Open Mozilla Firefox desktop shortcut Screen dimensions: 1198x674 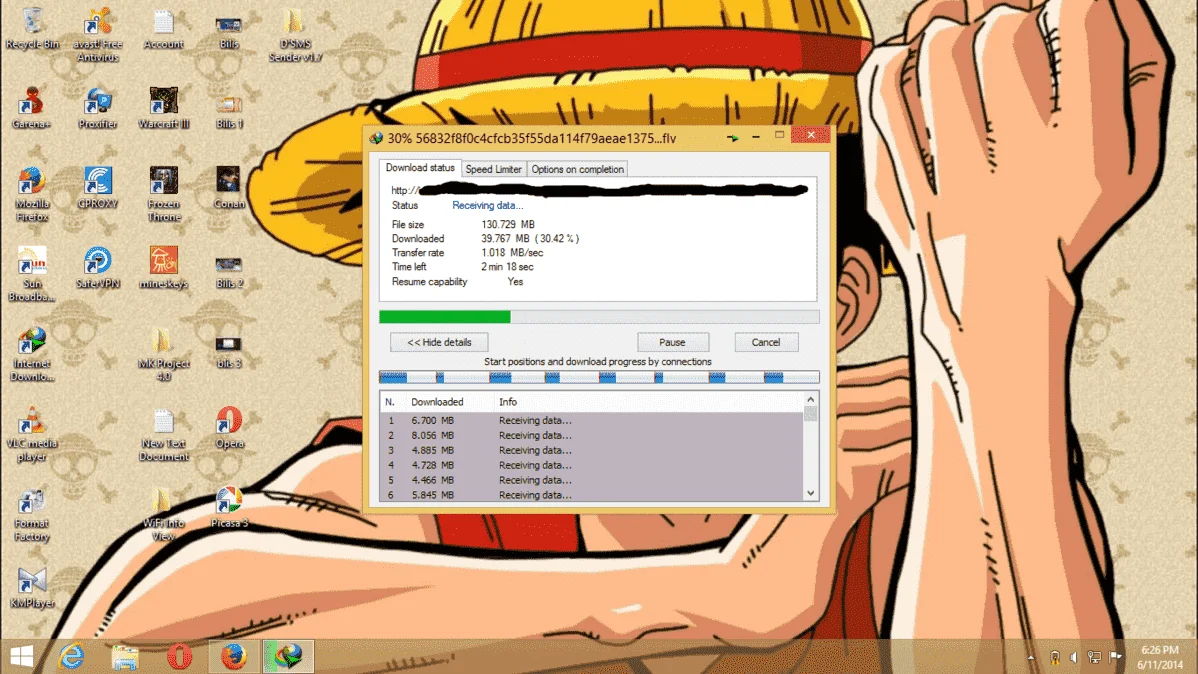32,195
